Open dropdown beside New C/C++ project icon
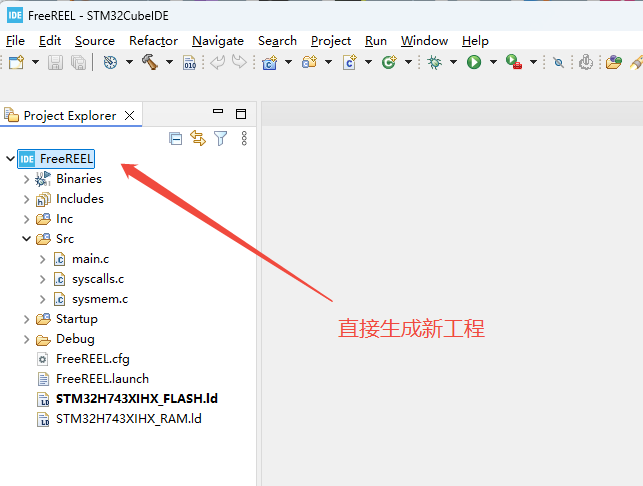The height and width of the screenshot is (486, 643). [288, 62]
